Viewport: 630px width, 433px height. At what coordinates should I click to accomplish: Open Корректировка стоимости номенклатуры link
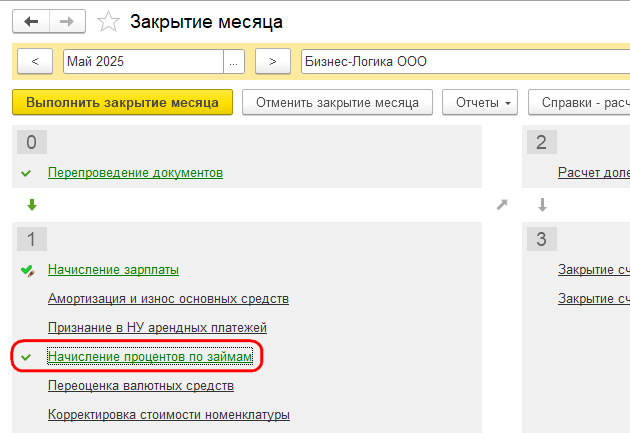coord(169,415)
